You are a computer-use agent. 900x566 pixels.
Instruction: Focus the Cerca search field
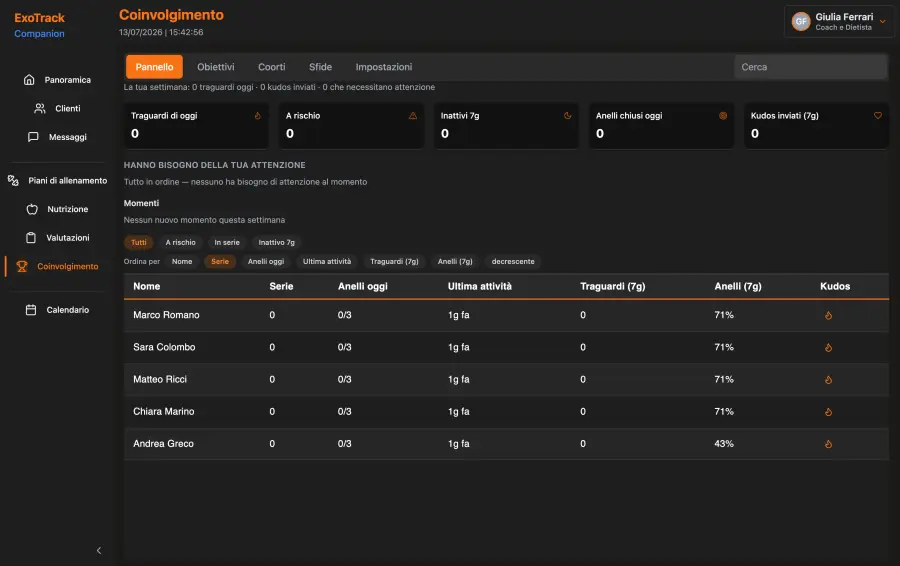point(810,67)
